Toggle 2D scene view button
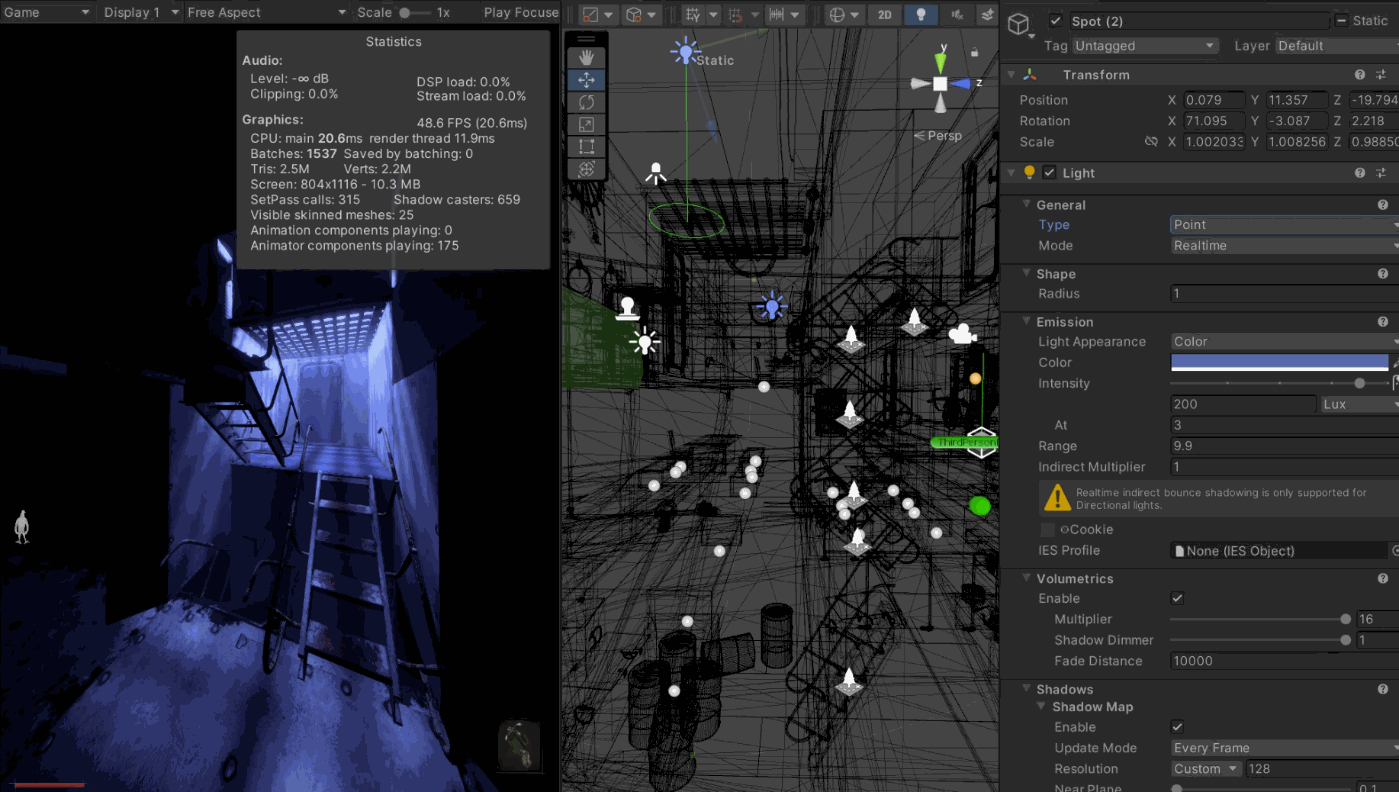 pyautogui.click(x=884, y=14)
